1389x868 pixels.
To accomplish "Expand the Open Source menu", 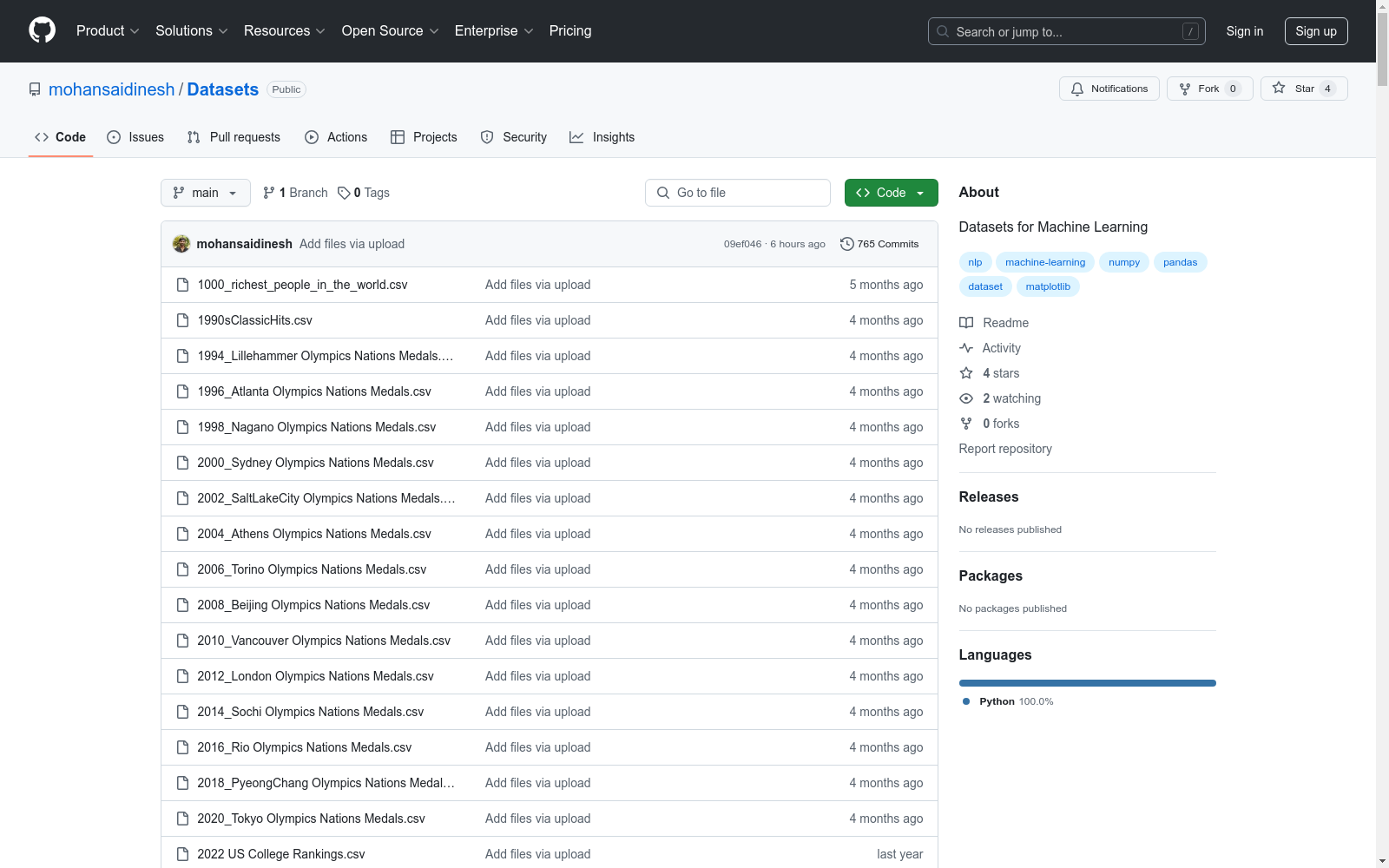I will coord(390,31).
